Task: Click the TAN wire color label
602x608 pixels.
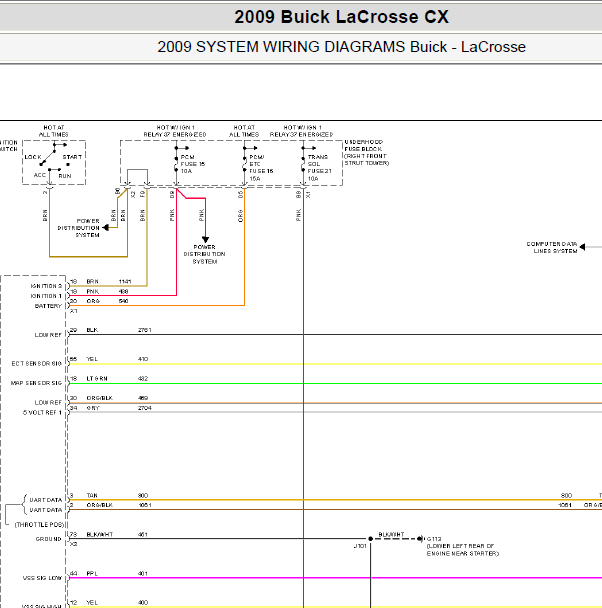Action: click(x=92, y=496)
